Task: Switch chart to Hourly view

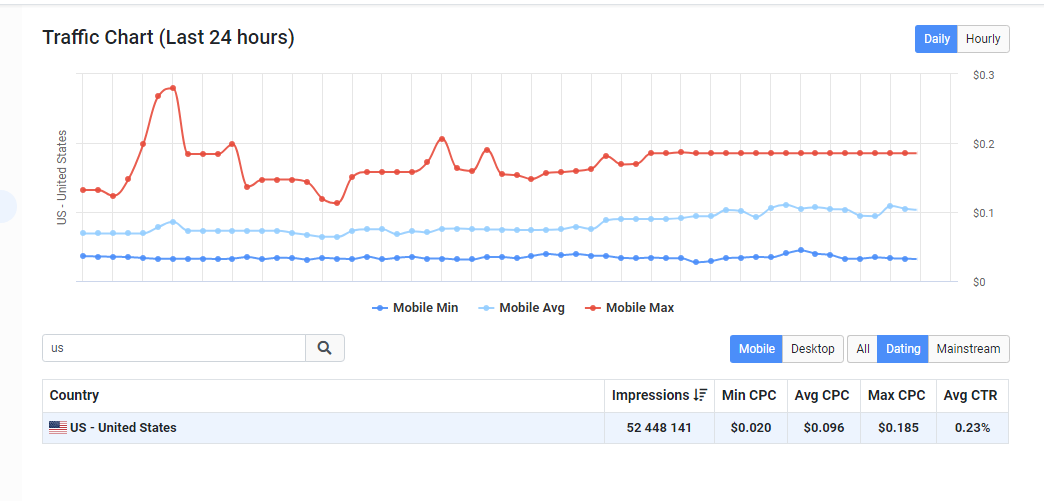Action: pyautogui.click(x=983, y=39)
